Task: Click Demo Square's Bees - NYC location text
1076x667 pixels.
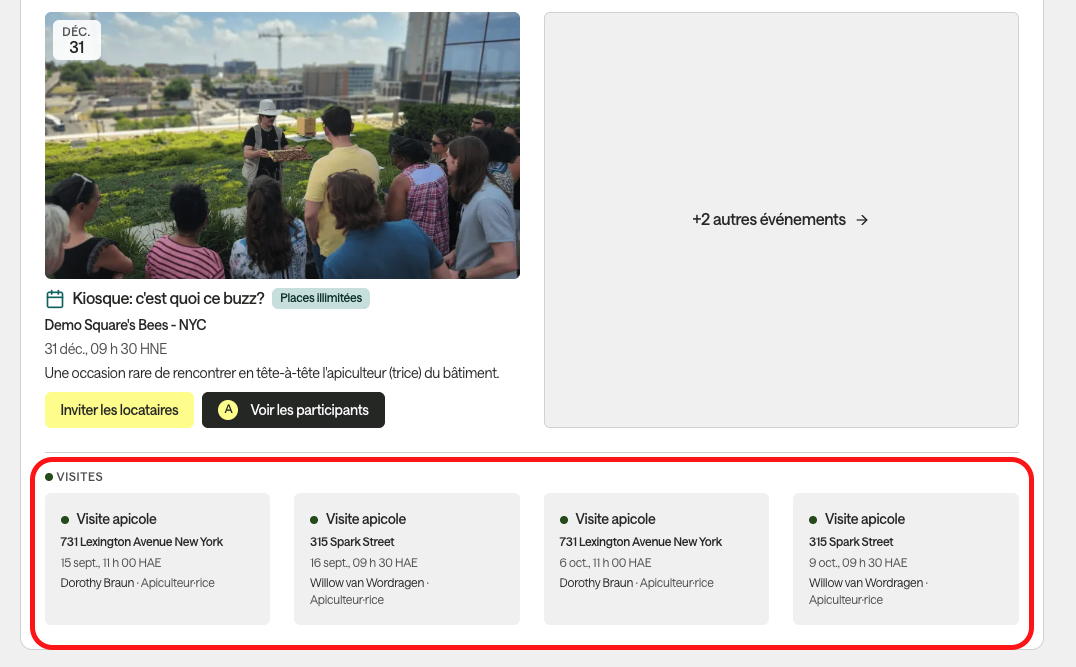Action: coord(126,325)
